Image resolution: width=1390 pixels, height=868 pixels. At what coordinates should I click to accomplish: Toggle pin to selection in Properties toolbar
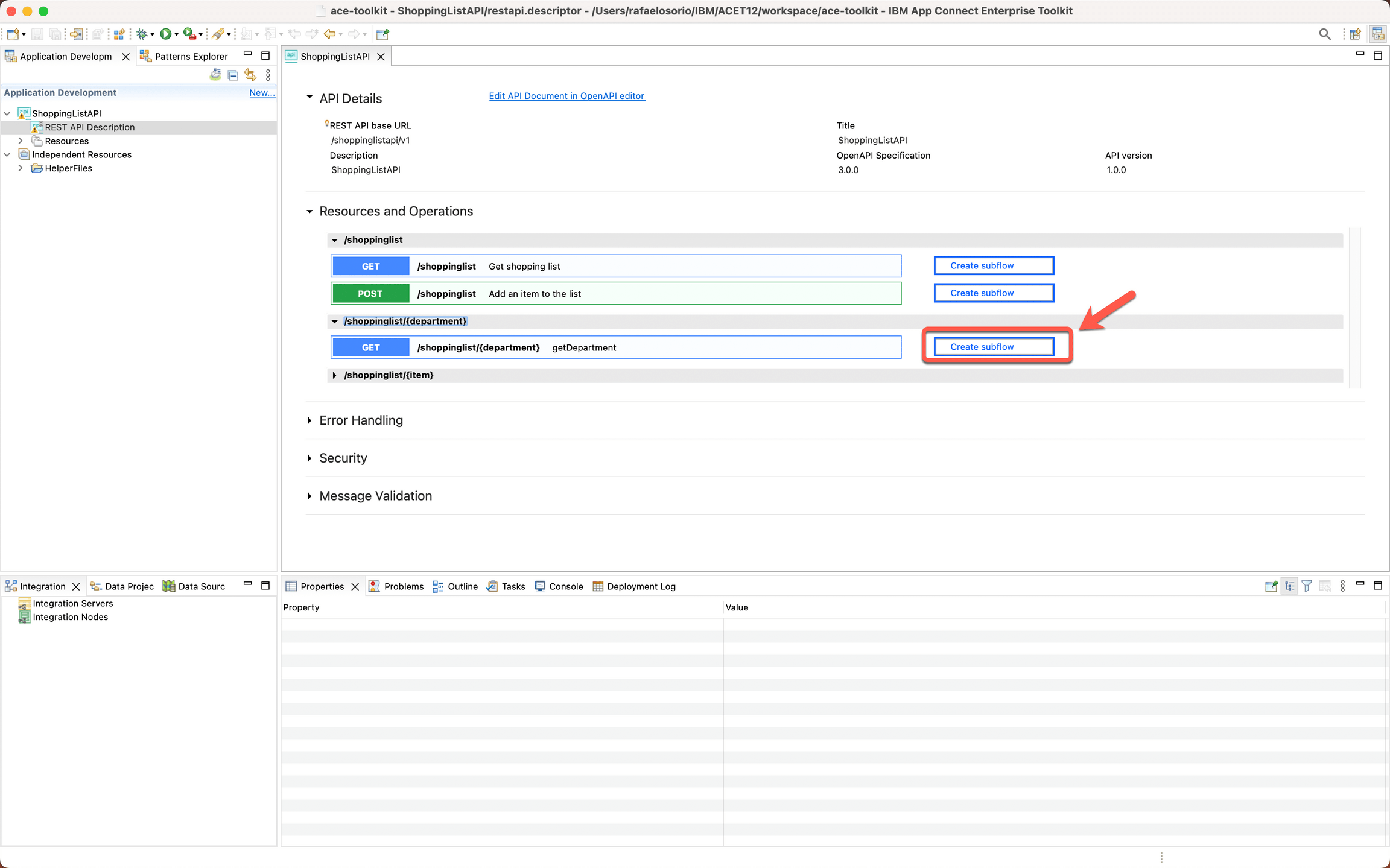(1271, 586)
